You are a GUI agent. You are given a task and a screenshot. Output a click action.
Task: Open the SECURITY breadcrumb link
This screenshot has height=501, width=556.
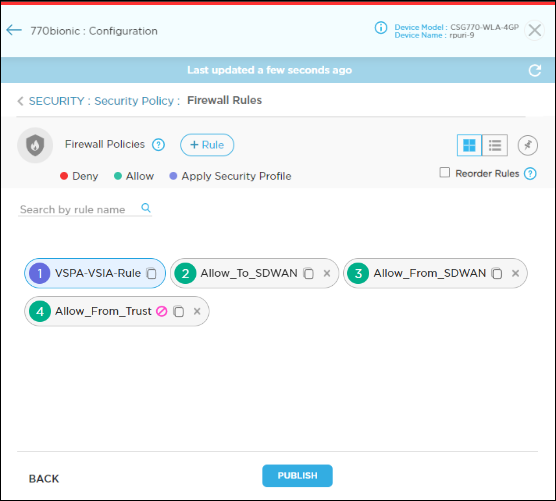56,101
